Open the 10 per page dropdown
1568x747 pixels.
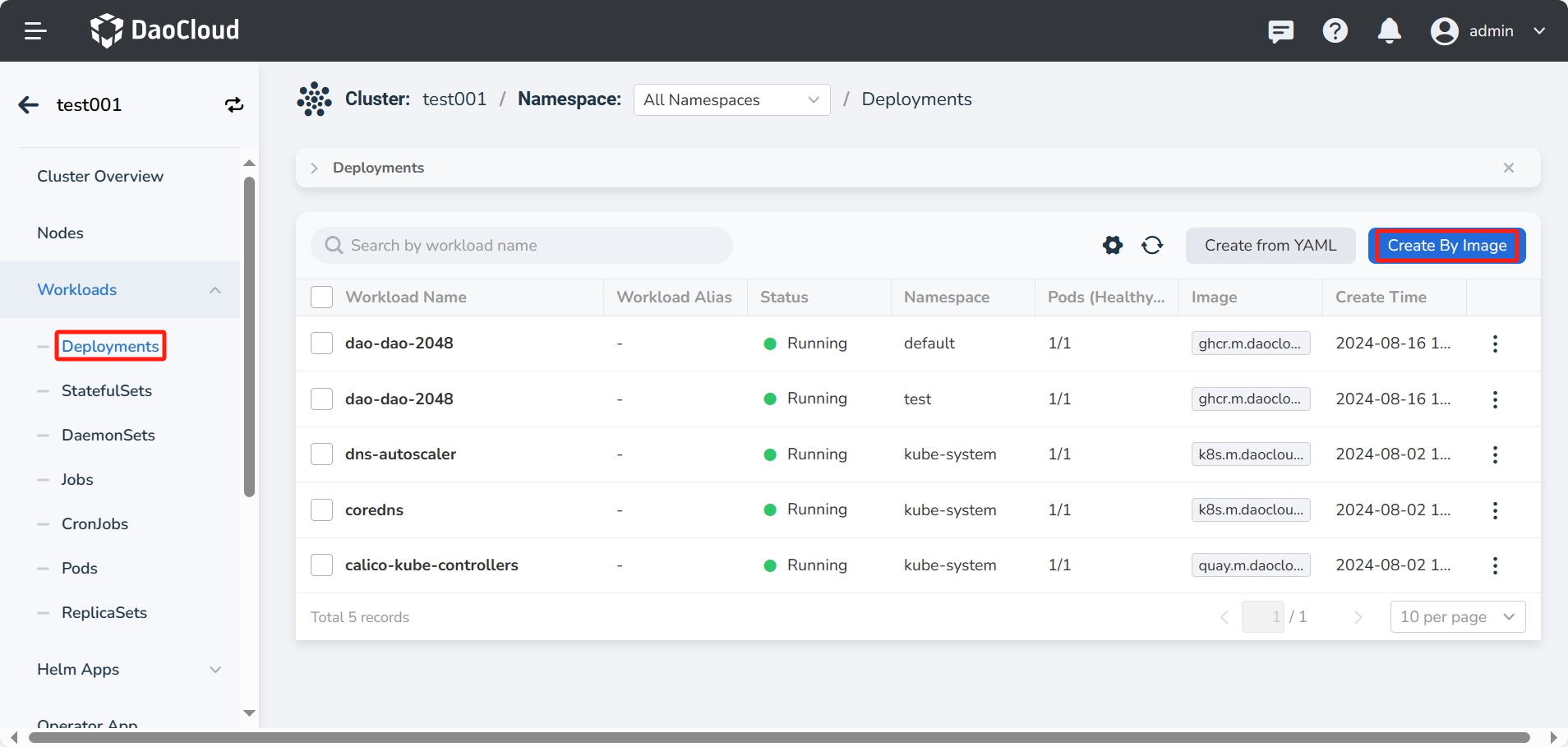click(1457, 617)
